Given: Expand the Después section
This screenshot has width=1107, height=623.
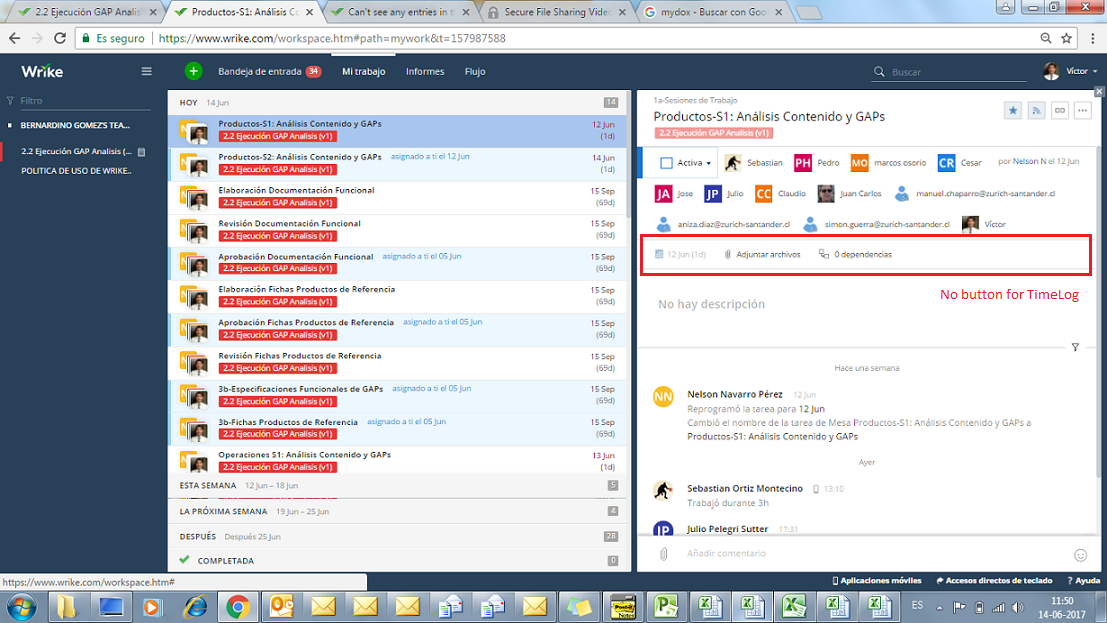Looking at the screenshot, I should click(x=397, y=536).
